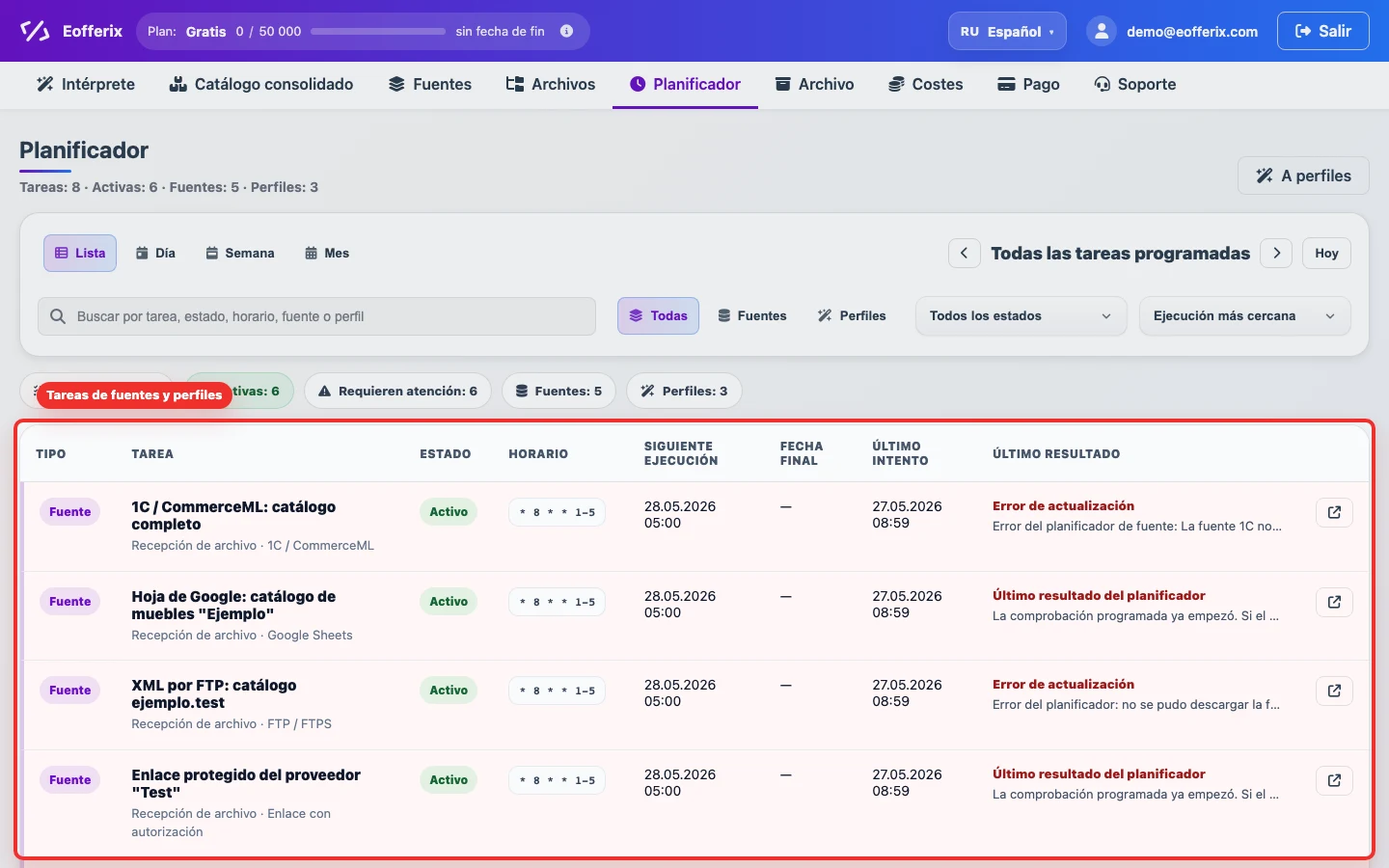
Task: Click the HORARIO column header
Action: [538, 453]
